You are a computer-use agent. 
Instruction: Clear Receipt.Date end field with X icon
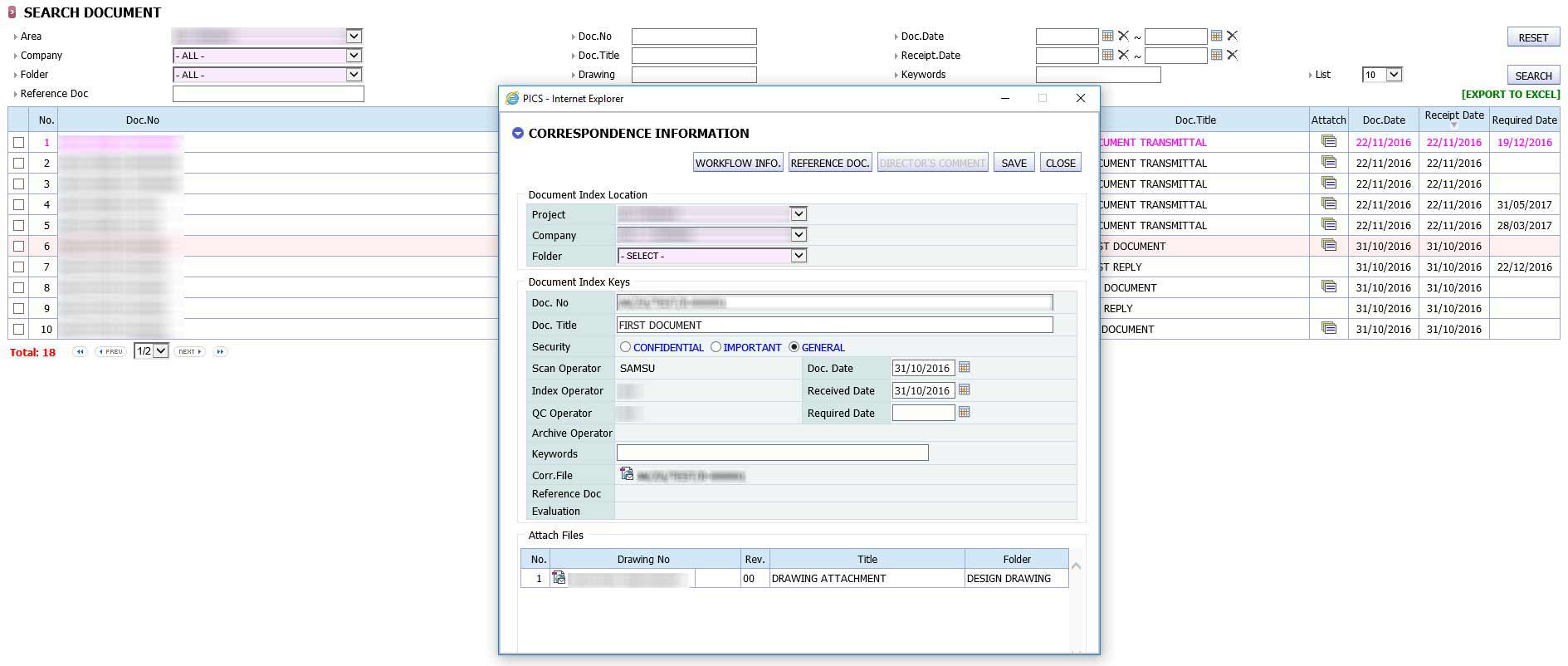1232,55
